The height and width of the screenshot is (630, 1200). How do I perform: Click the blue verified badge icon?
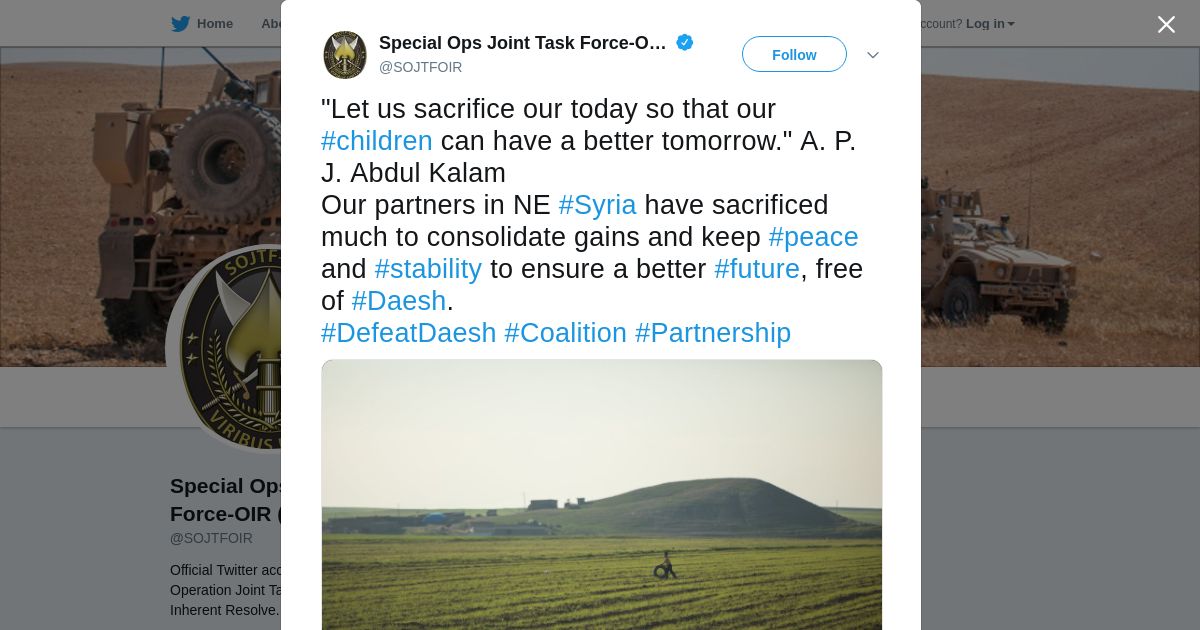[x=685, y=42]
